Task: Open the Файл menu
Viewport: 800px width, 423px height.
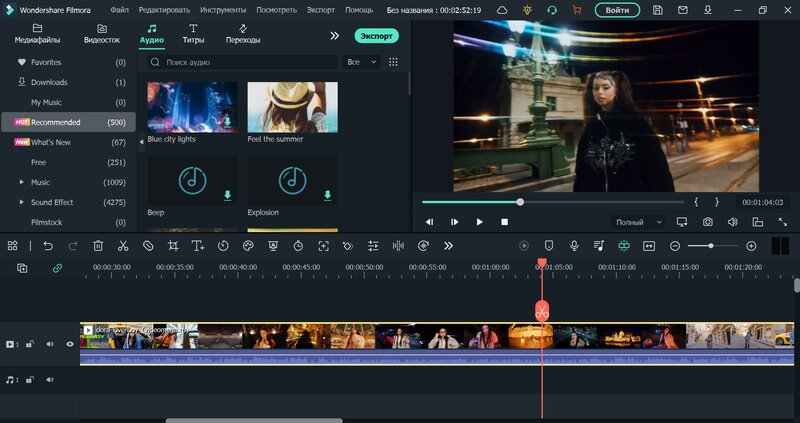Action: [x=119, y=10]
